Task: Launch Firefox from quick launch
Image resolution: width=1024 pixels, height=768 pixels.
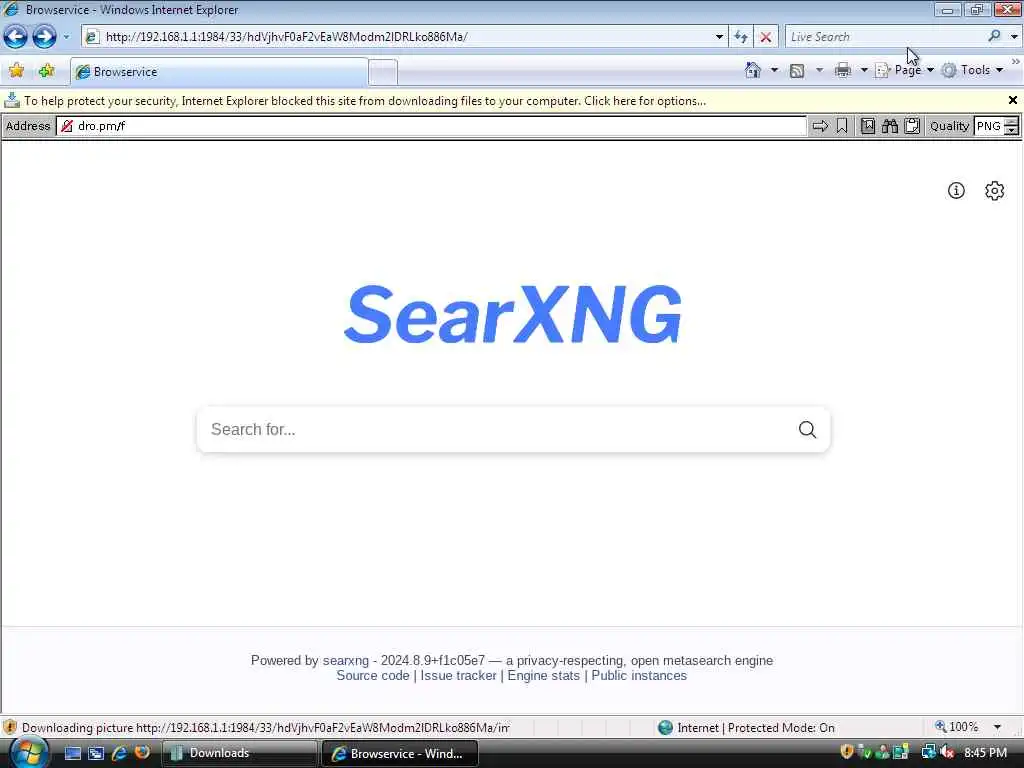Action: [x=142, y=752]
